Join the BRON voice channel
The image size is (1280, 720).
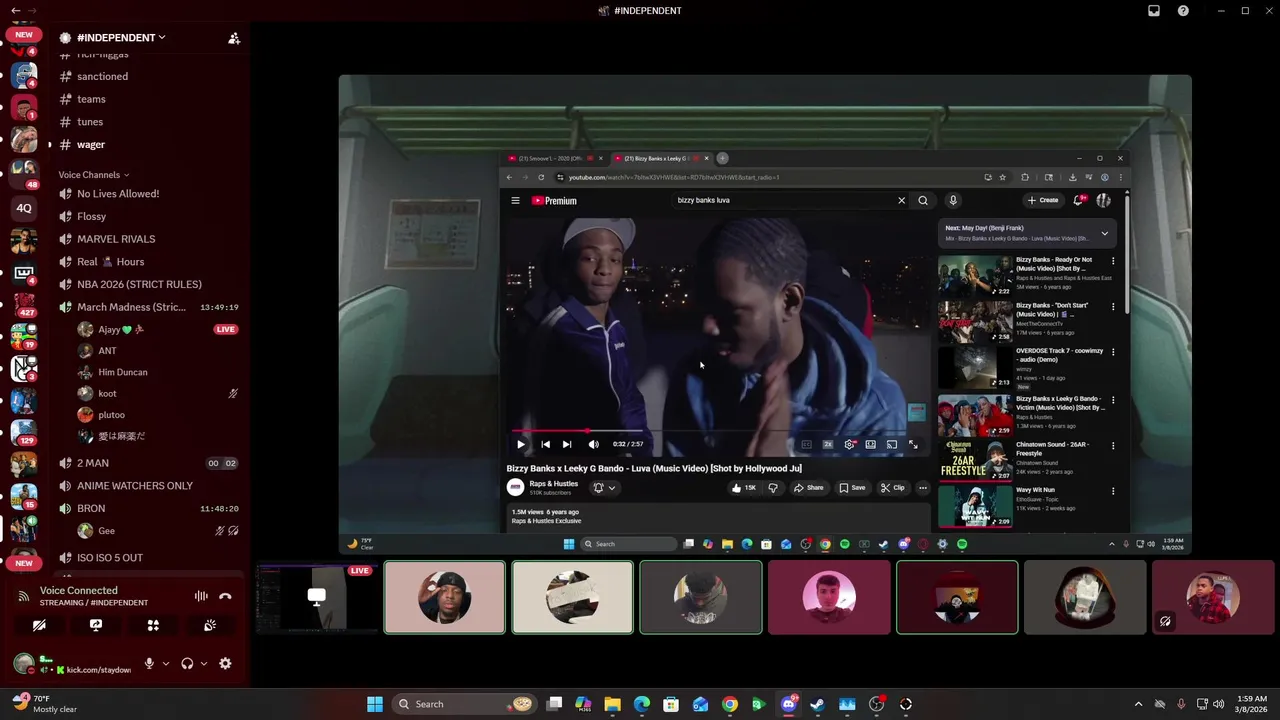91,508
